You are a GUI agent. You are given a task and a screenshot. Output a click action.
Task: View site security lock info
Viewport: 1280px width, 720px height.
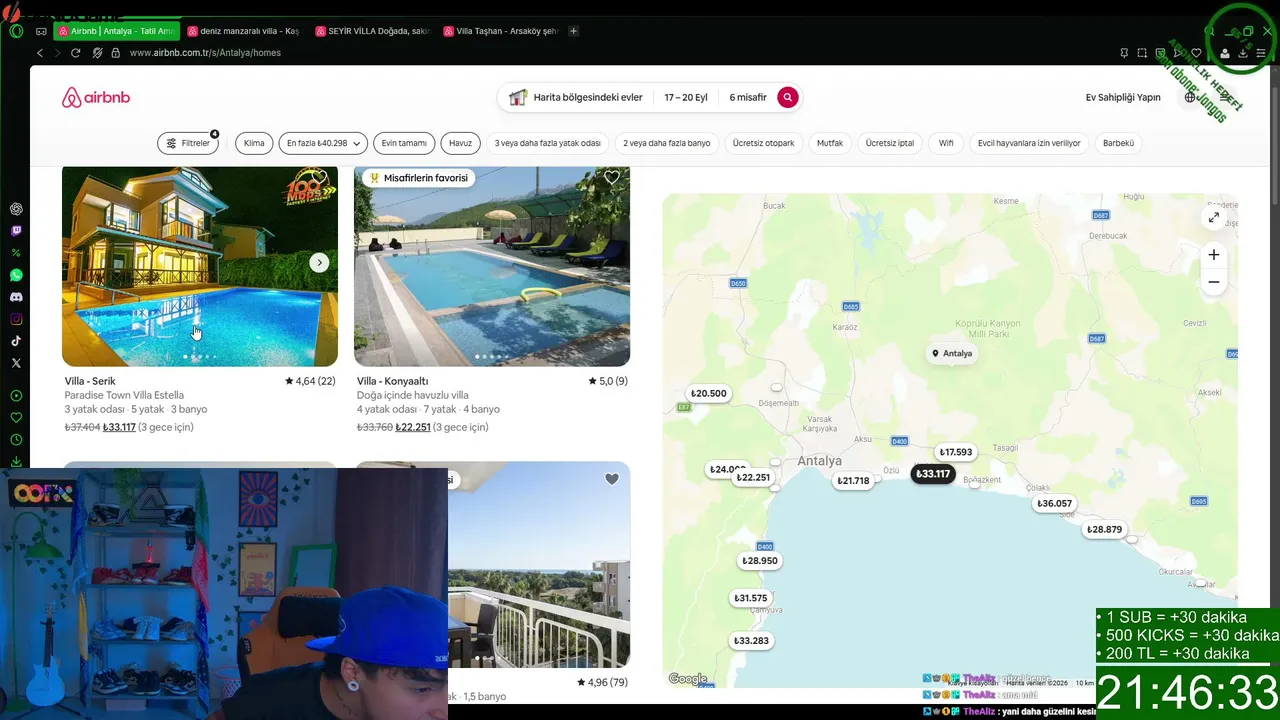point(116,53)
